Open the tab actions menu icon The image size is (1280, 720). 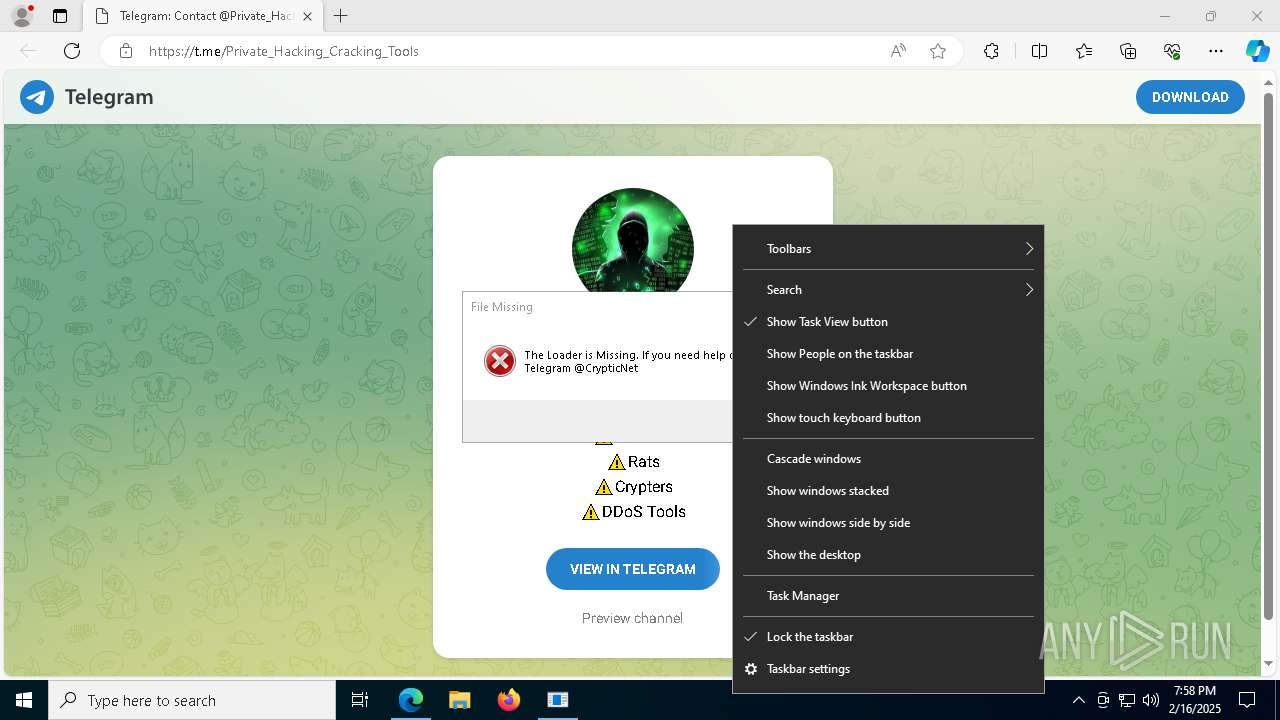point(60,16)
